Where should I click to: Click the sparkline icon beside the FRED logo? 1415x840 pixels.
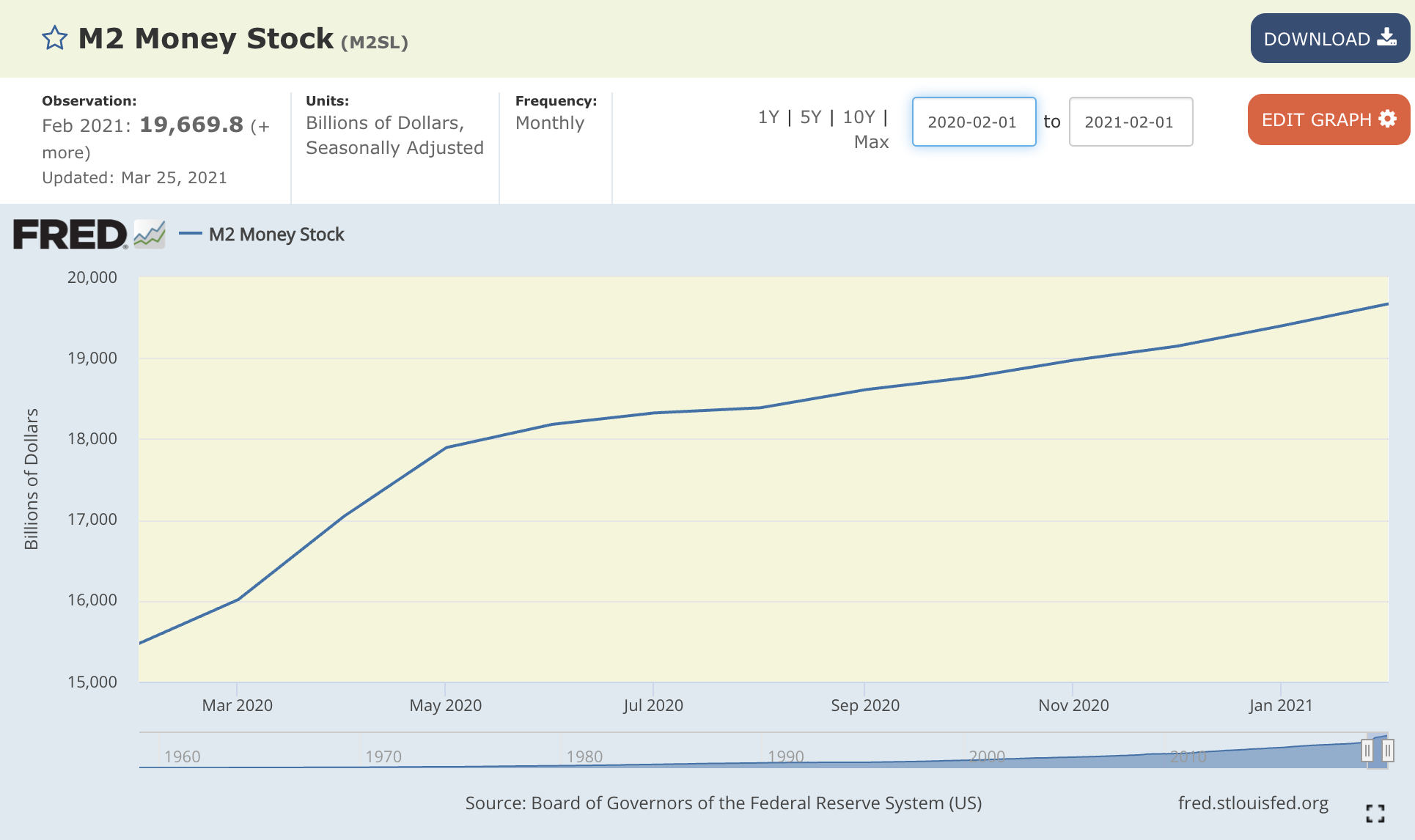pyautogui.click(x=149, y=233)
